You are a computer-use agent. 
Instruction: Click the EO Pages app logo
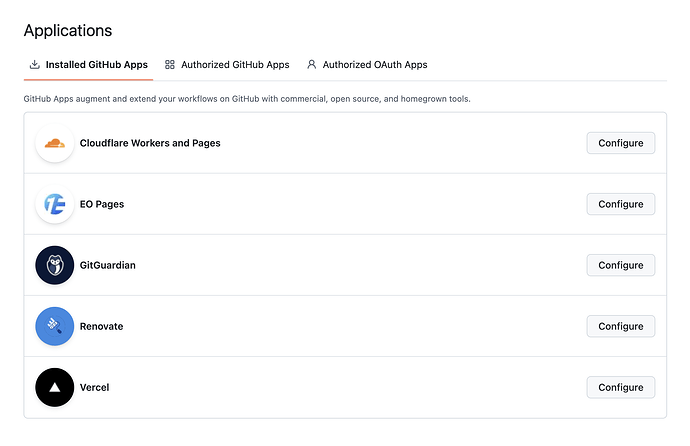[55, 204]
